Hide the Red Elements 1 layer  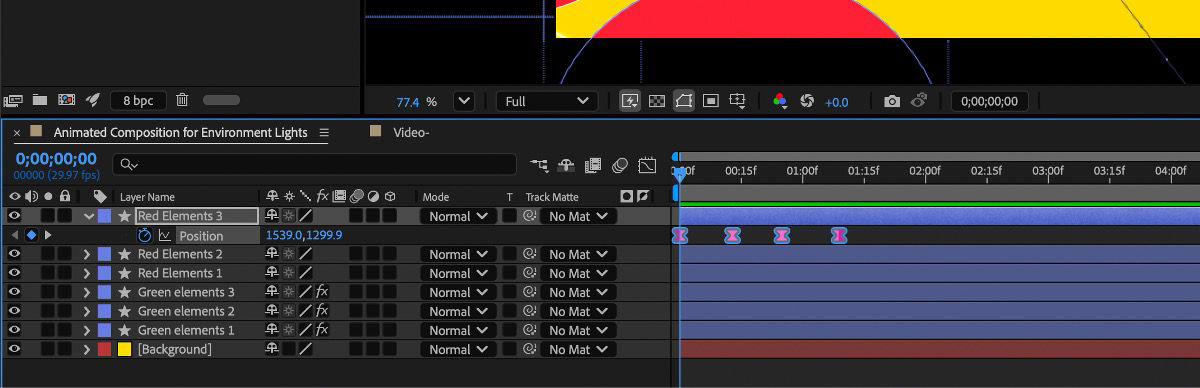pyautogui.click(x=14, y=273)
